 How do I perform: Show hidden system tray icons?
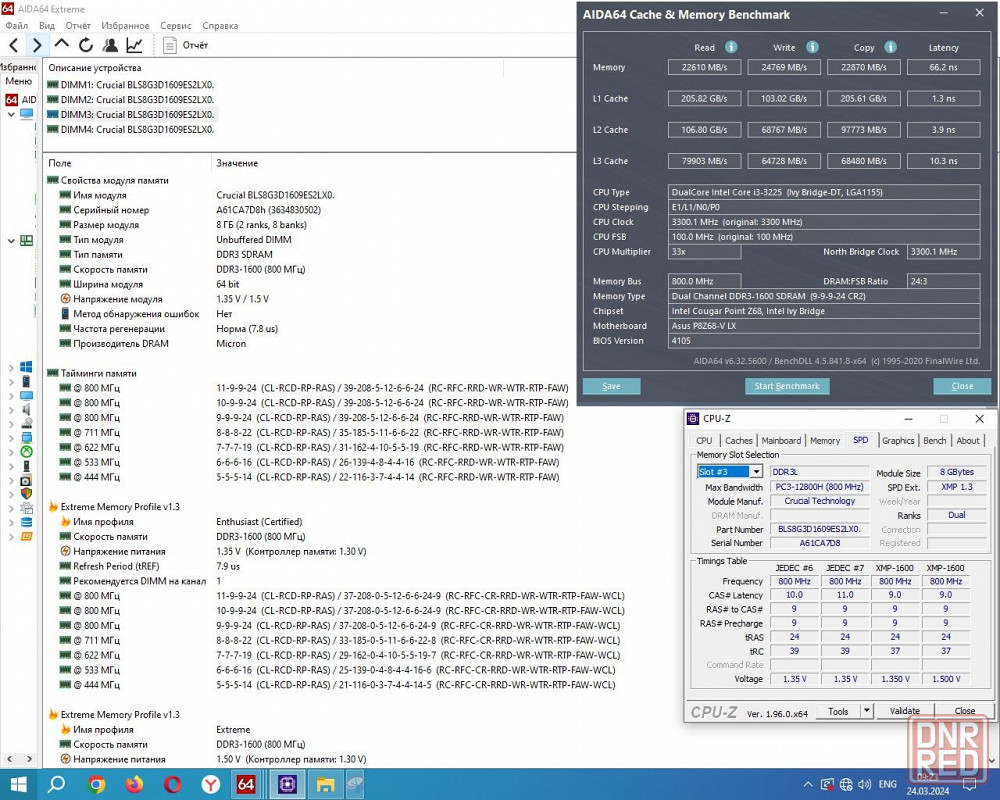pyautogui.click(x=808, y=785)
